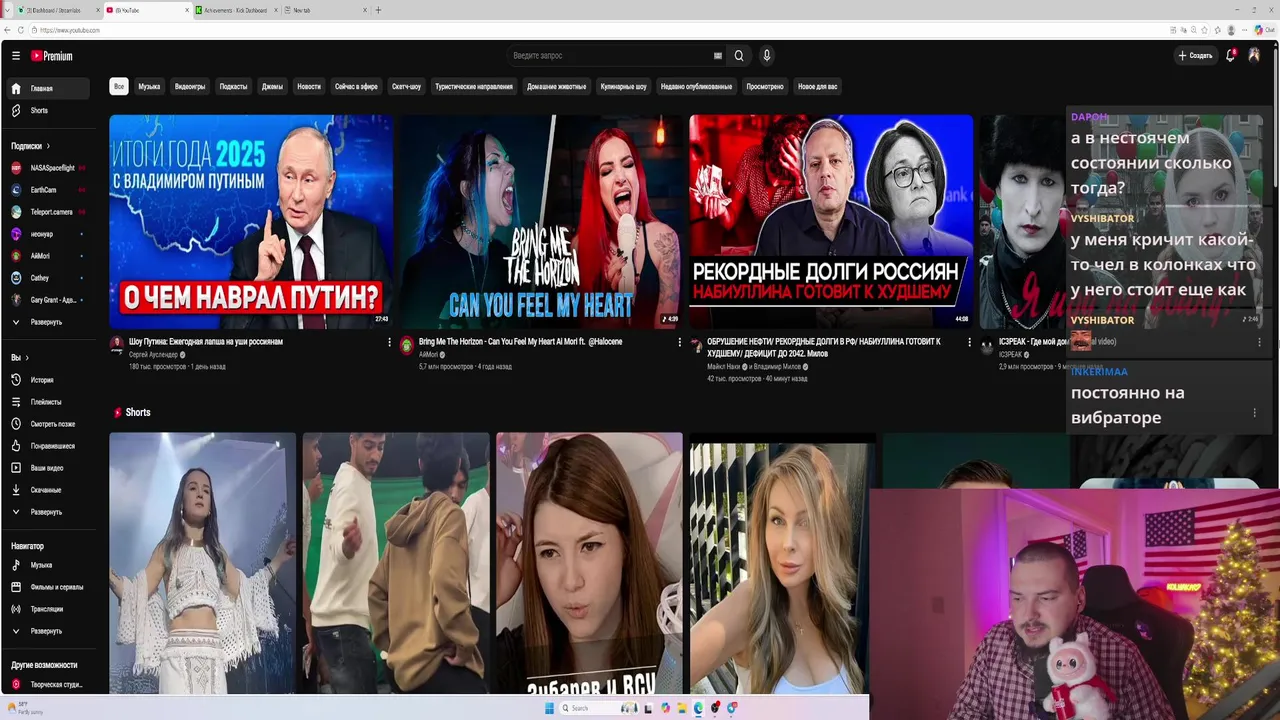Screen dimensions: 1280x720
Task: Click the magnifier search button
Action: tap(739, 56)
